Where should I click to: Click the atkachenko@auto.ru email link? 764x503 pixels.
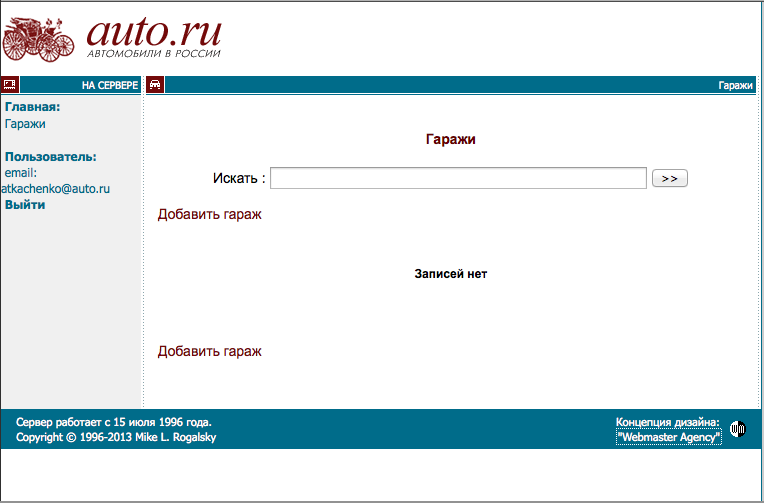[x=55, y=188]
